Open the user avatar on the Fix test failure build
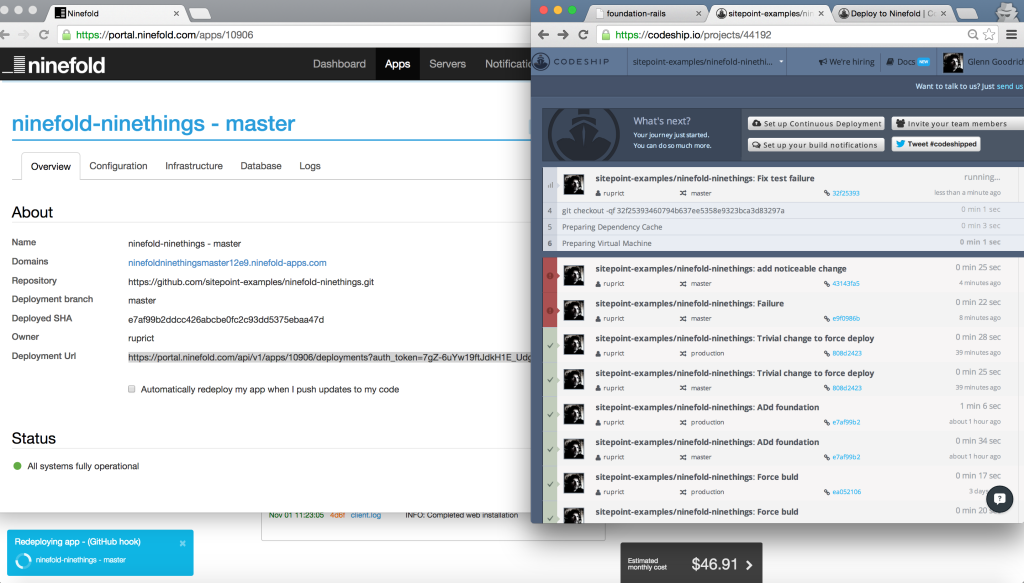This screenshot has height=583, width=1024. 574,184
